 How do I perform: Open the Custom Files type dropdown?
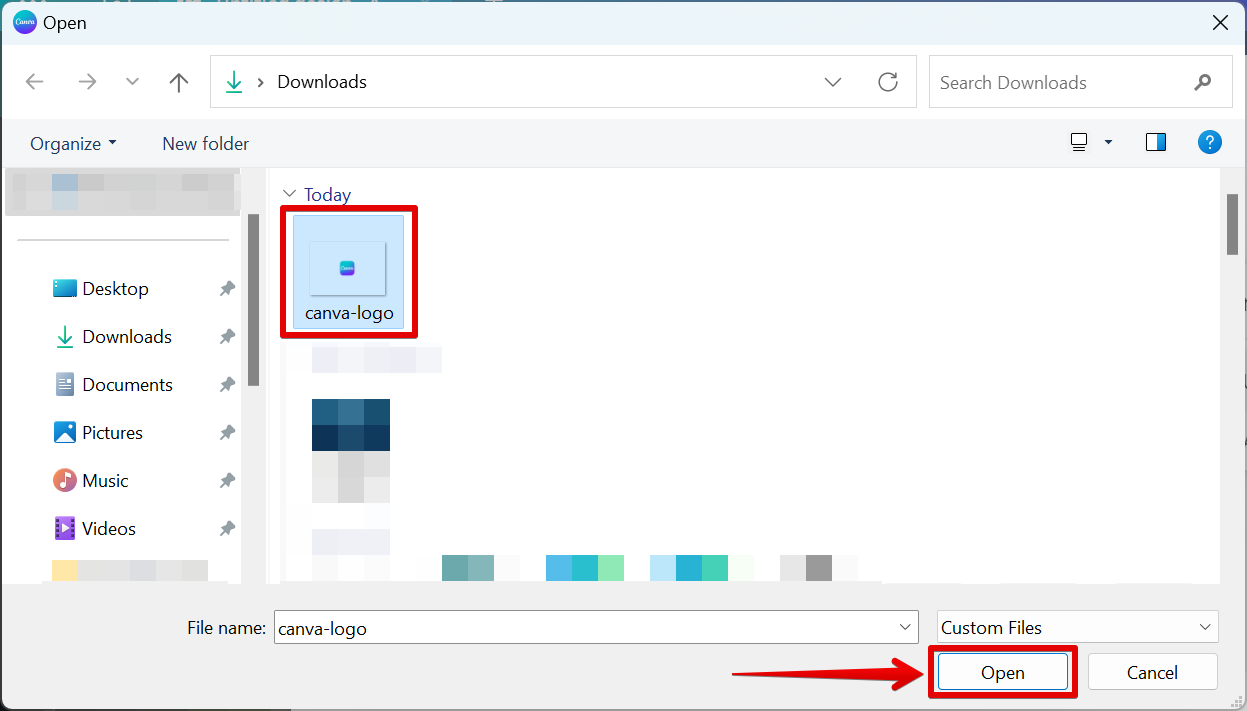click(x=1077, y=627)
